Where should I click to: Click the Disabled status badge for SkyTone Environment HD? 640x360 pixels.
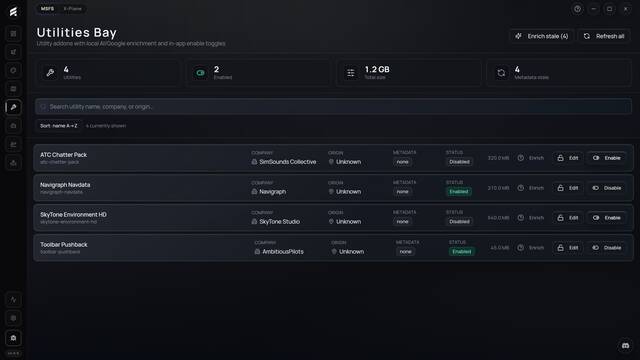459,222
